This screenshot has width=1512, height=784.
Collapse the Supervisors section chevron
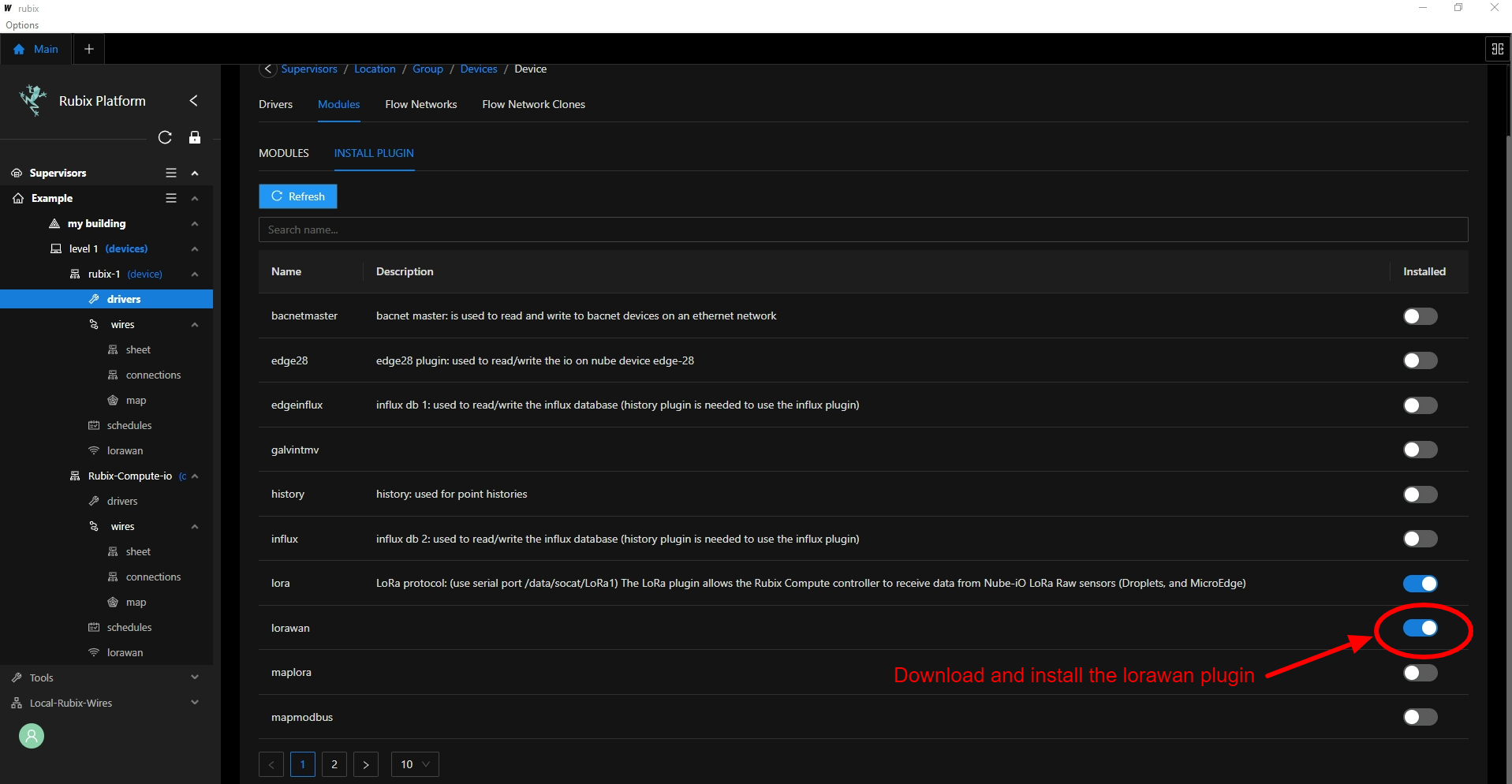pyautogui.click(x=195, y=173)
